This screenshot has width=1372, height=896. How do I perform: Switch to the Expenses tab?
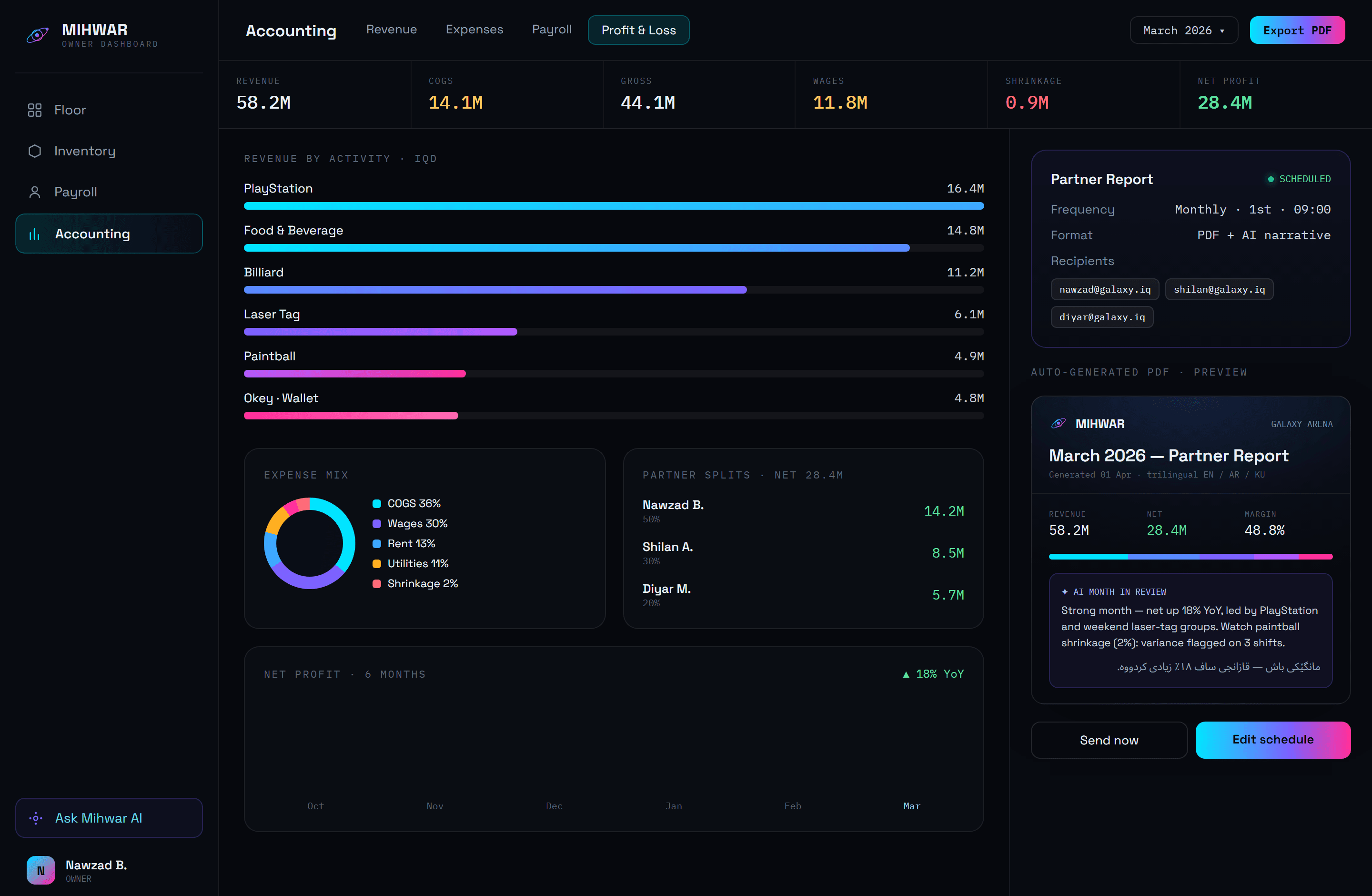point(474,30)
